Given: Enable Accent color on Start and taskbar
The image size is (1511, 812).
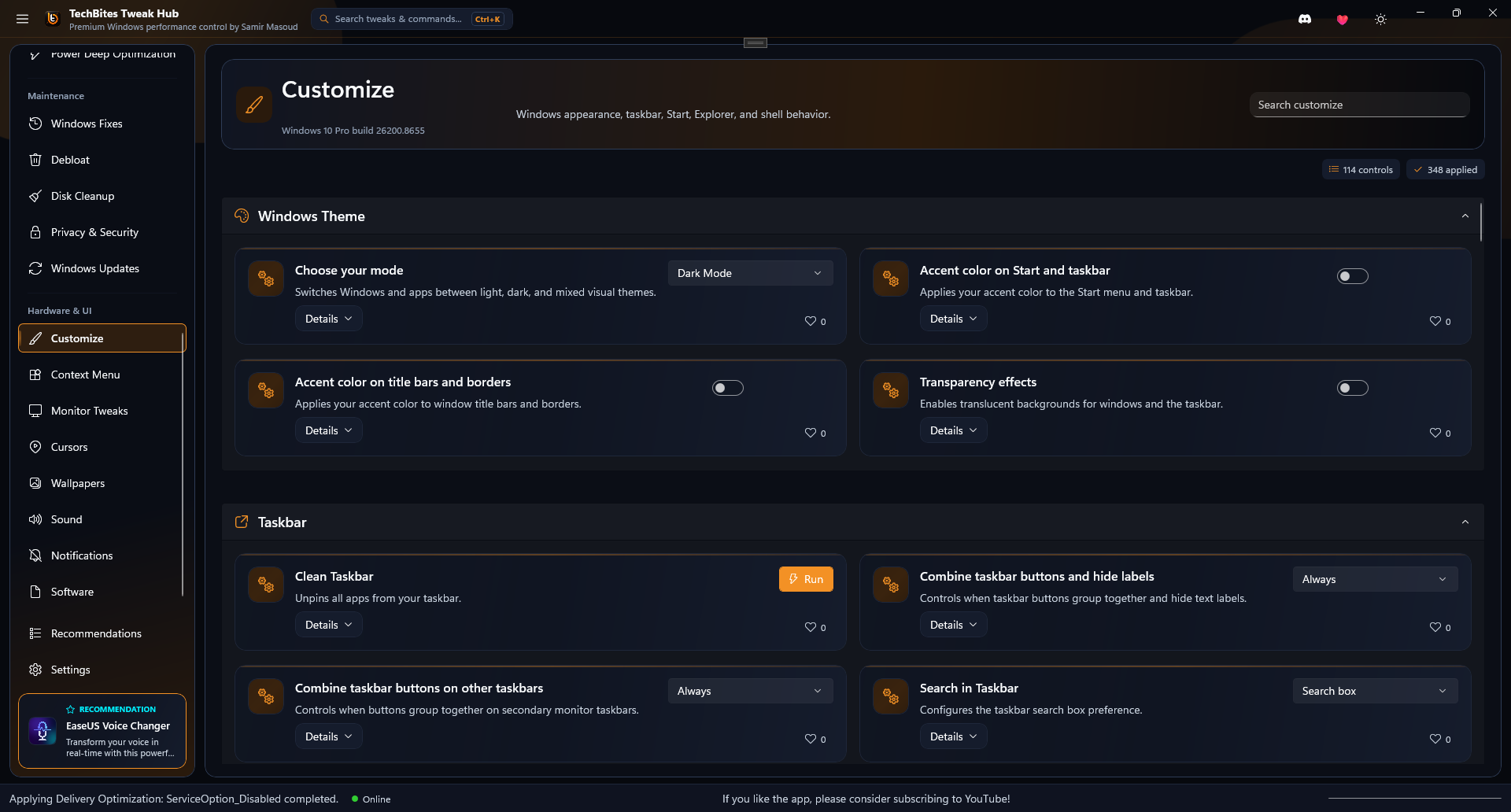Looking at the screenshot, I should 1352,276.
